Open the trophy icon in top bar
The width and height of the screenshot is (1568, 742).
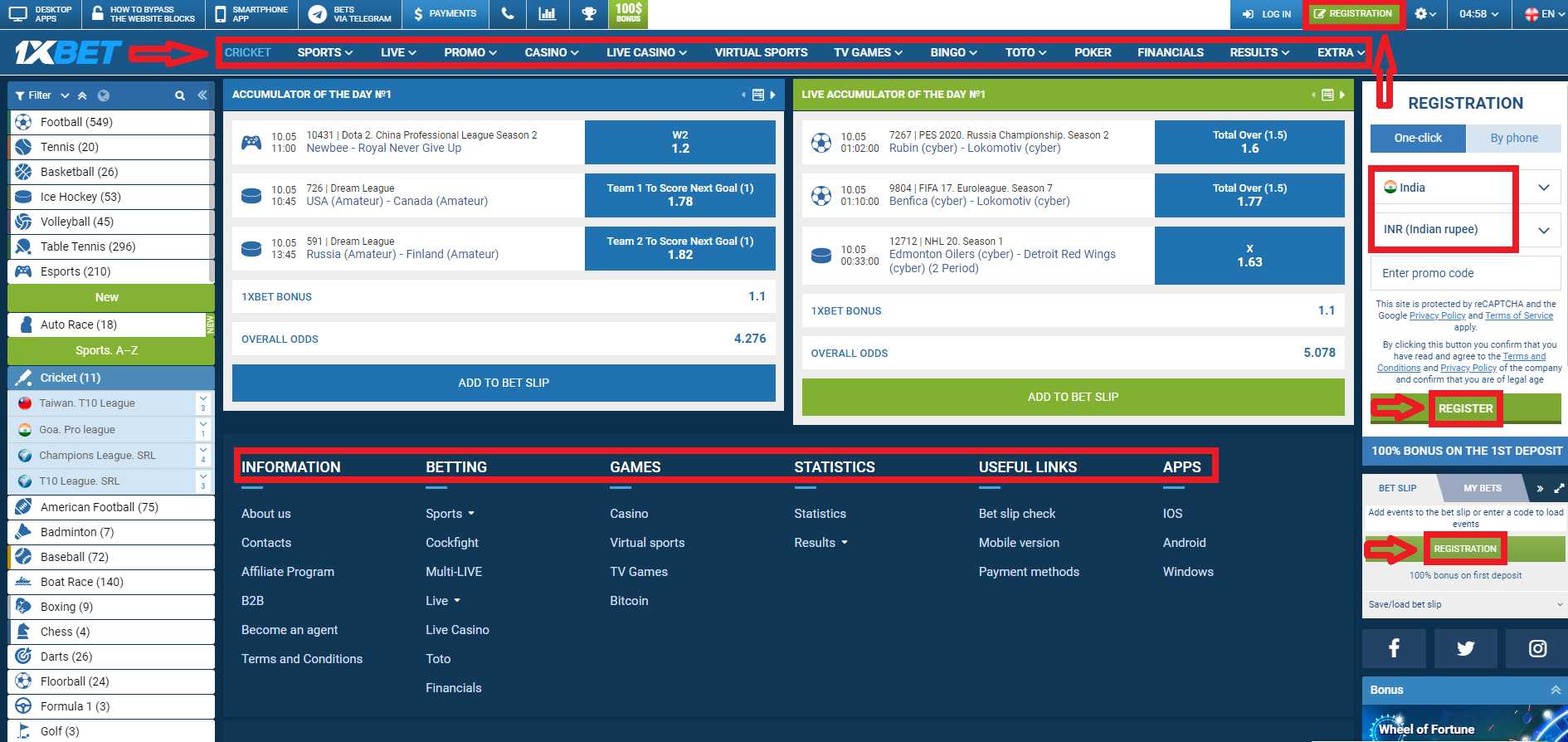[589, 14]
